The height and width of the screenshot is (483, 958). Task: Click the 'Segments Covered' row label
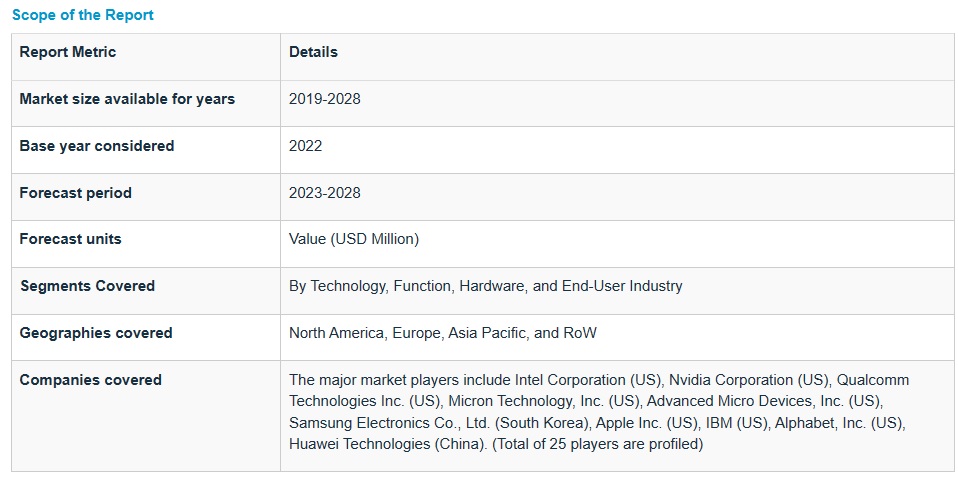pos(88,286)
